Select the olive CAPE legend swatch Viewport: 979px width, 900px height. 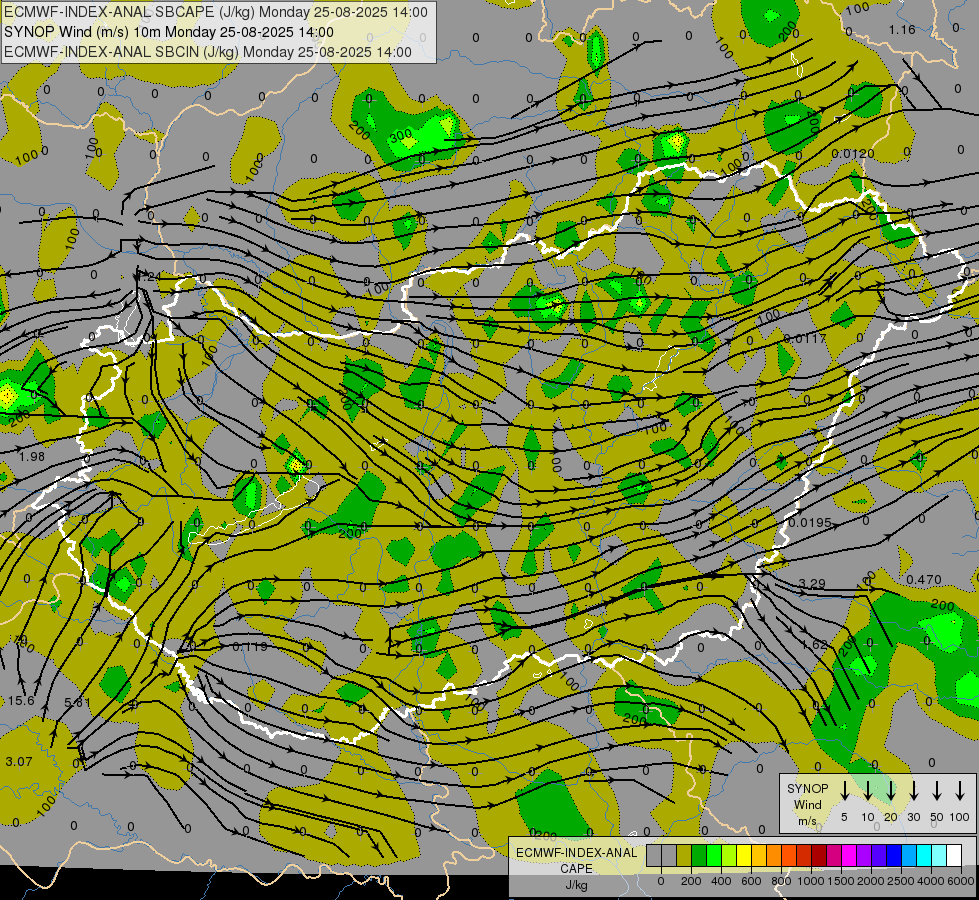(684, 855)
